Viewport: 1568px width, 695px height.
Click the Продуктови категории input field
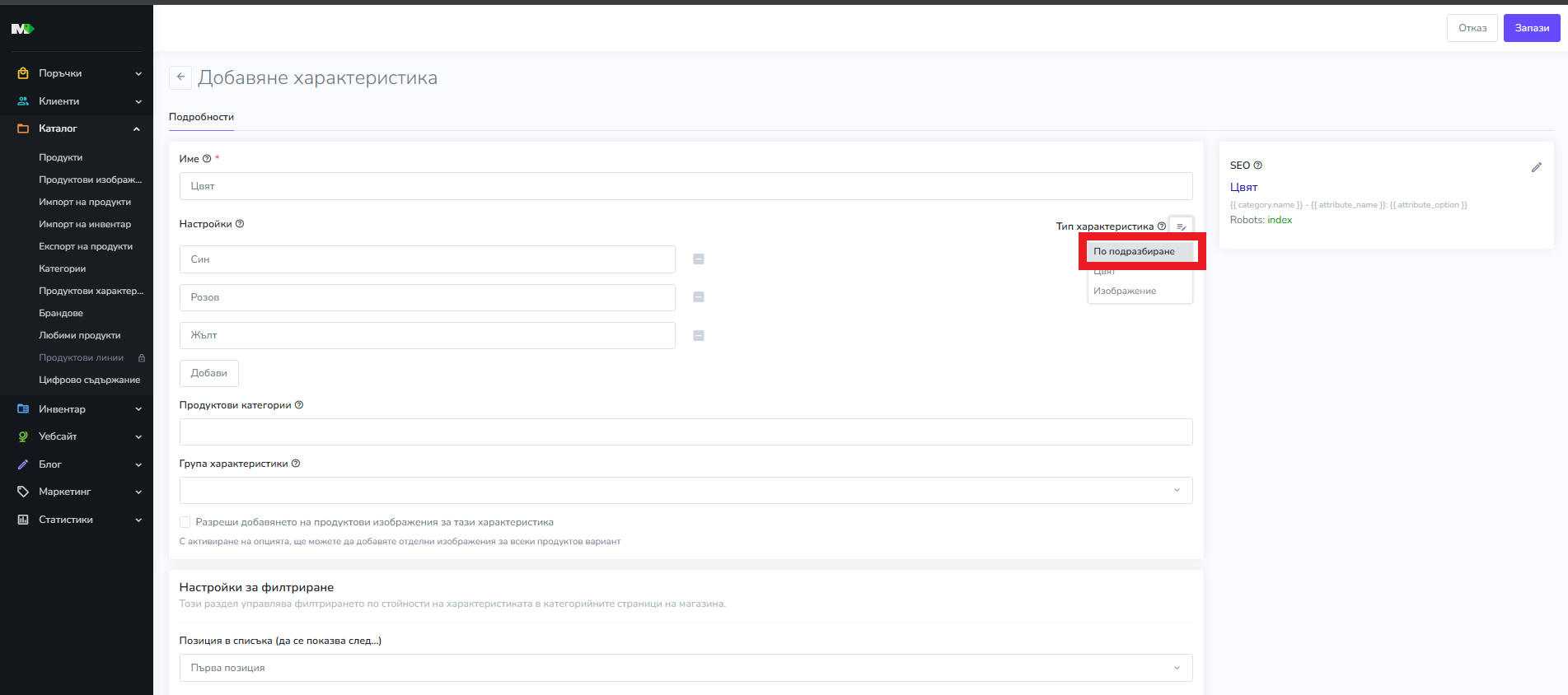(x=686, y=431)
